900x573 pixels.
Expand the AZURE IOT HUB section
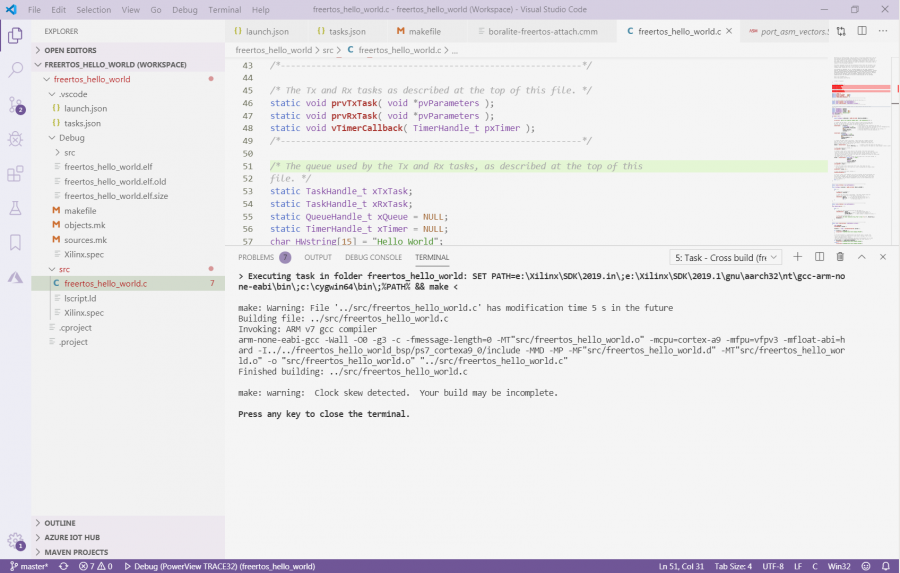tap(73, 537)
